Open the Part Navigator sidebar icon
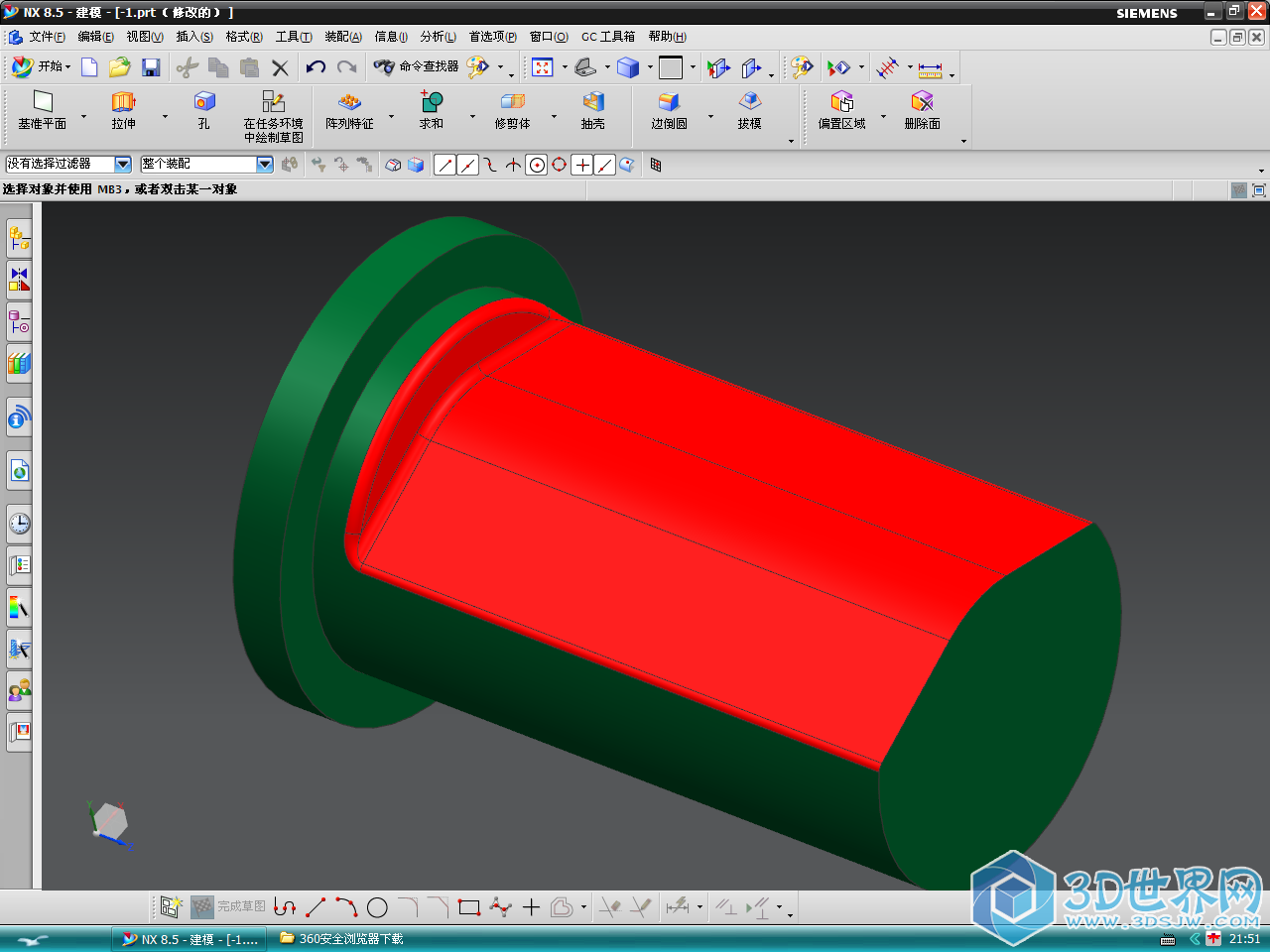Screen dimensions: 1270x952 [19, 321]
